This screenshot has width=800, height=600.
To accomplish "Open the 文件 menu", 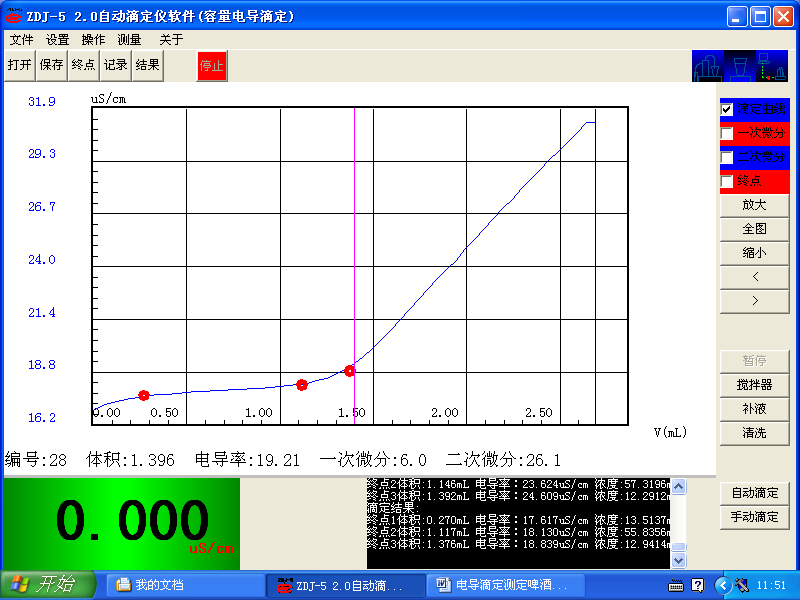I will click(21, 39).
